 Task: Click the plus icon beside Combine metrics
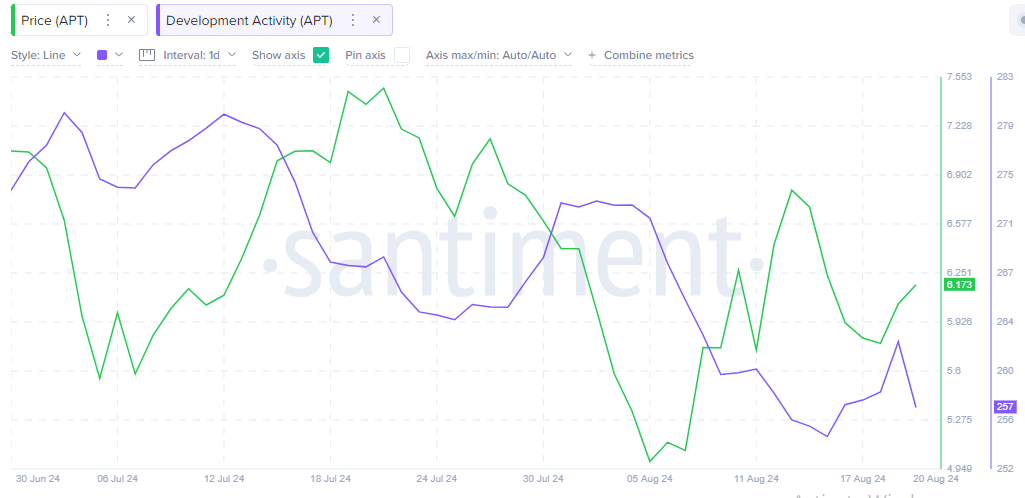[592, 56]
